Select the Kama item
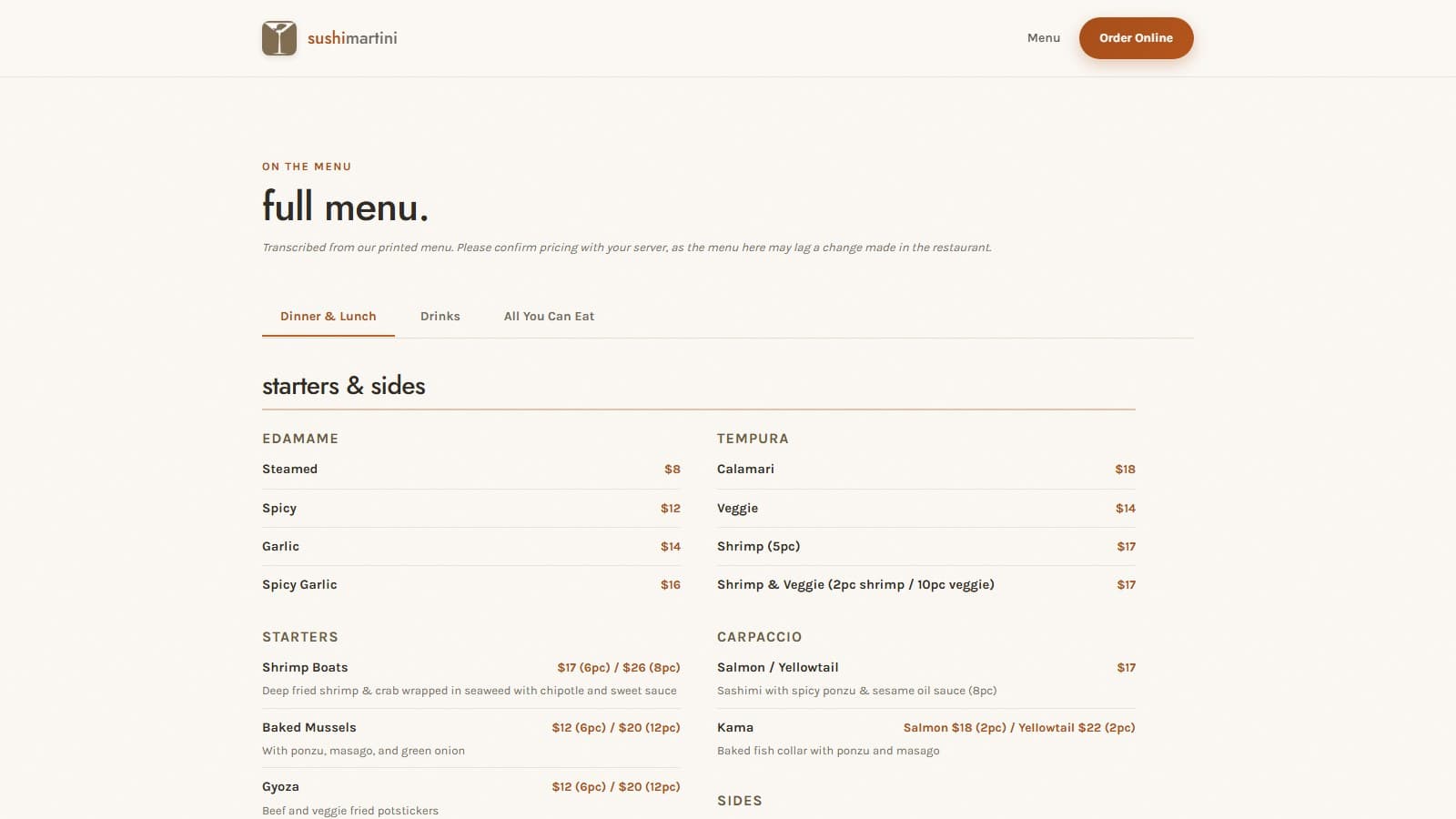1456x819 pixels. 735,728
